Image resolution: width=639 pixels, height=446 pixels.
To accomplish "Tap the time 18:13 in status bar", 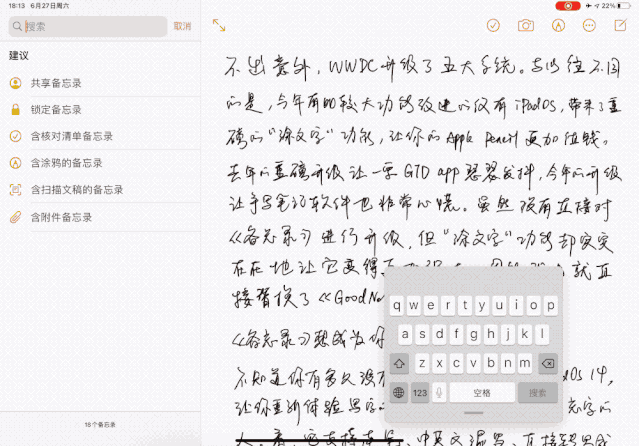I will tap(17, 6).
